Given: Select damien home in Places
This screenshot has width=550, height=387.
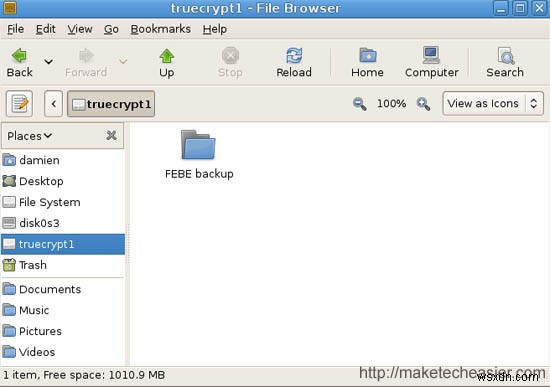Looking at the screenshot, I should (63, 160).
